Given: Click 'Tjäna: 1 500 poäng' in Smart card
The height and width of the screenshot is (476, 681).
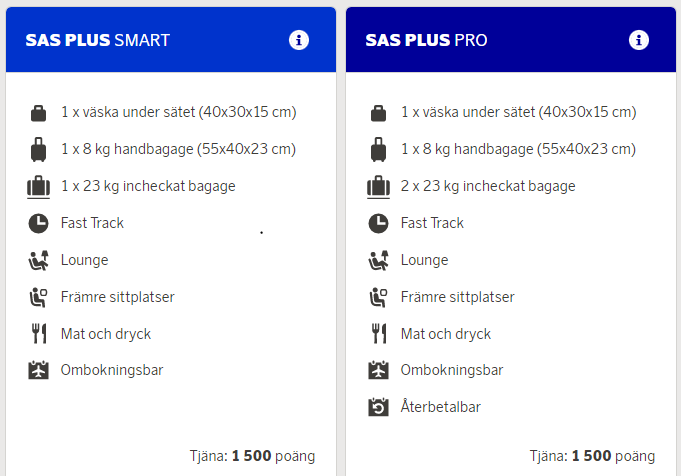Looking at the screenshot, I should 252,456.
